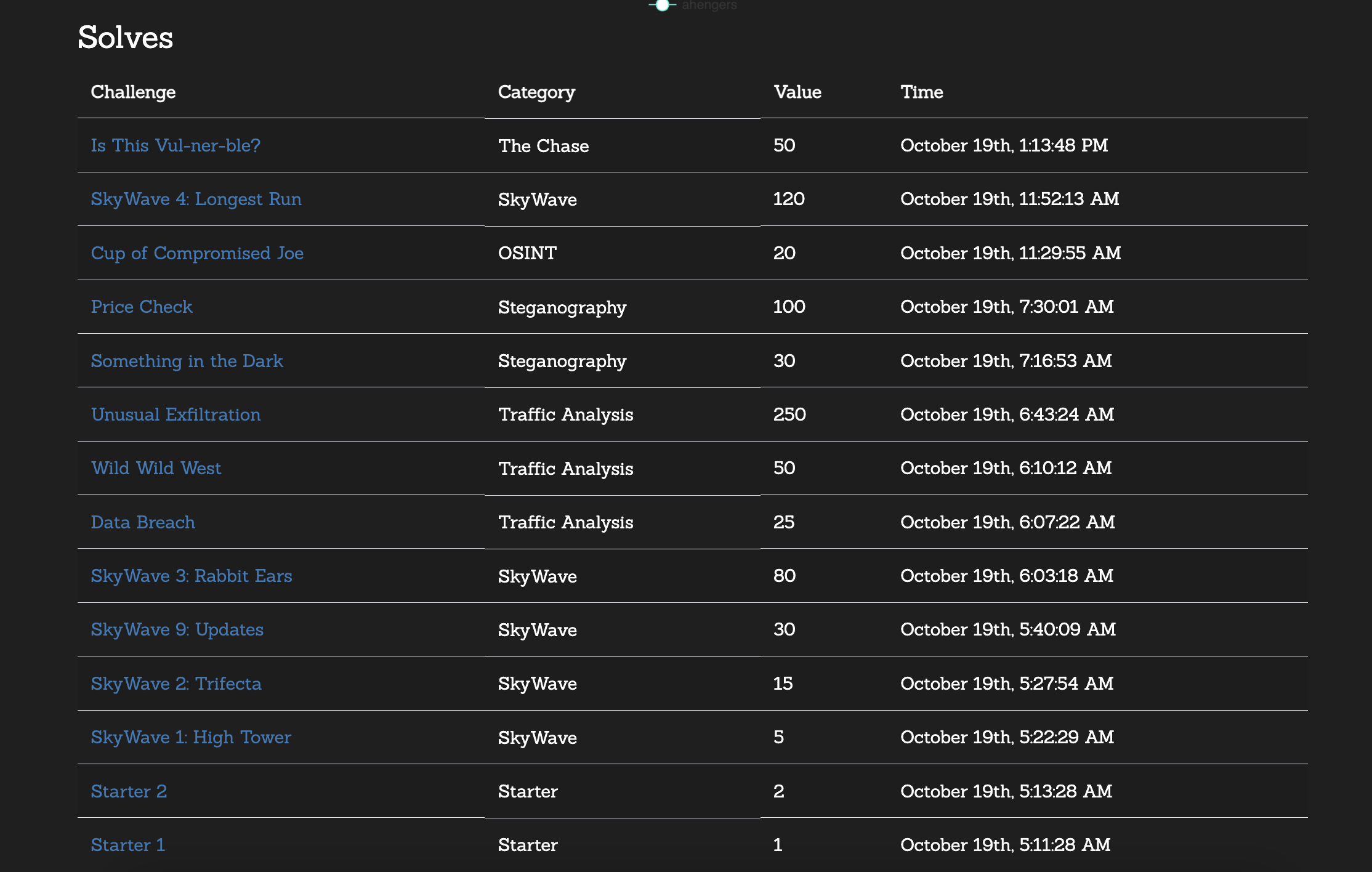Click the time 7:30:01 AM entry

(x=1007, y=307)
